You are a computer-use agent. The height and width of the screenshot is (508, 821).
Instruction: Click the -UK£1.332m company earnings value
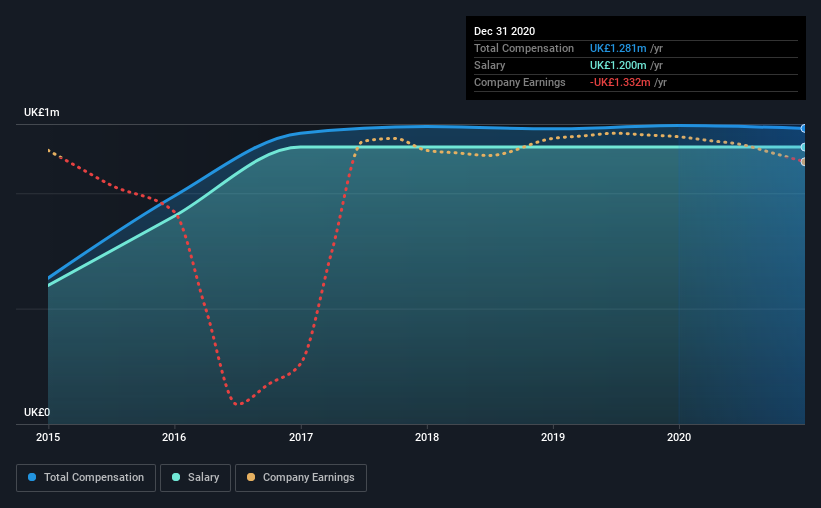pyautogui.click(x=620, y=83)
